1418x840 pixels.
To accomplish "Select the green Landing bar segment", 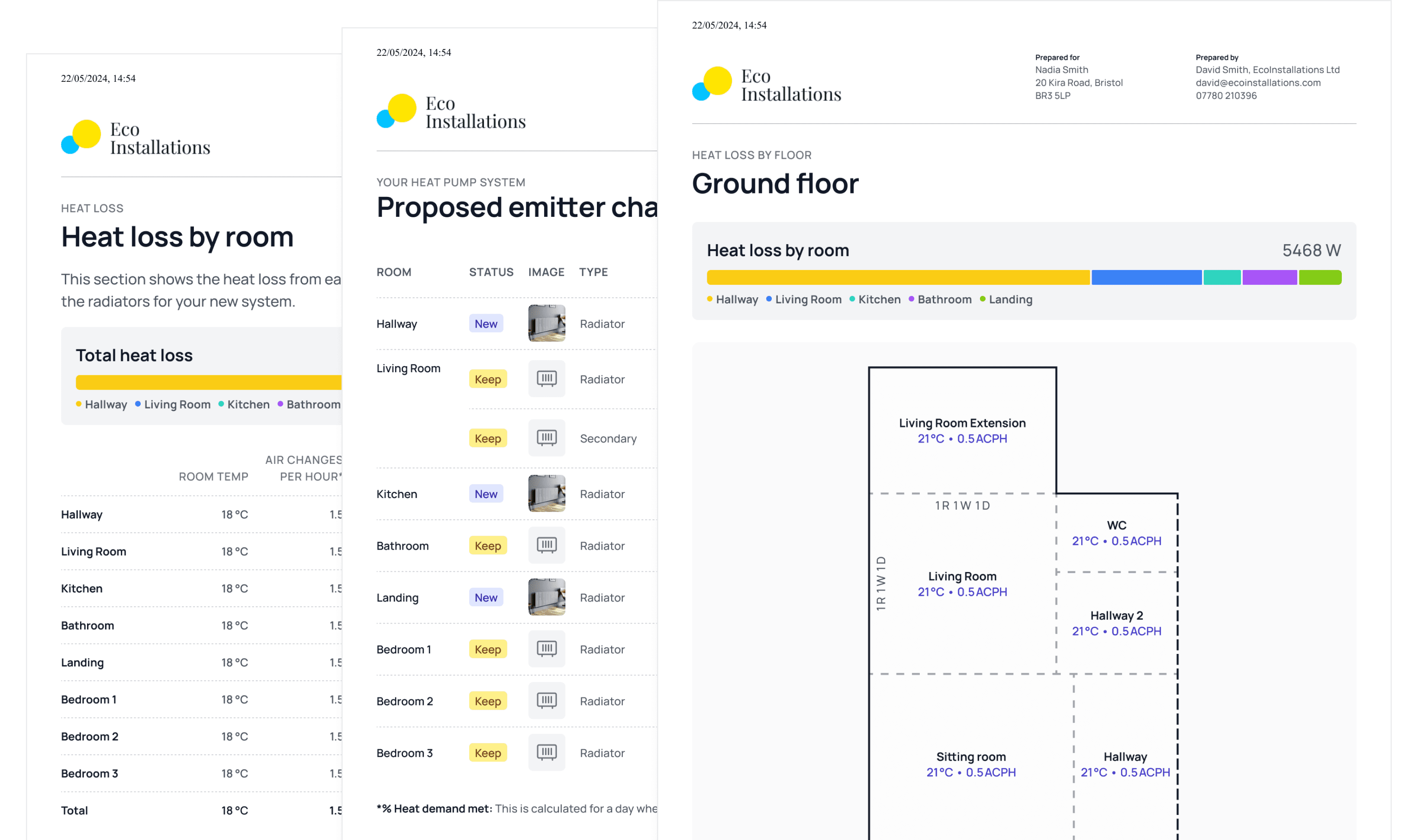I will [x=1319, y=277].
